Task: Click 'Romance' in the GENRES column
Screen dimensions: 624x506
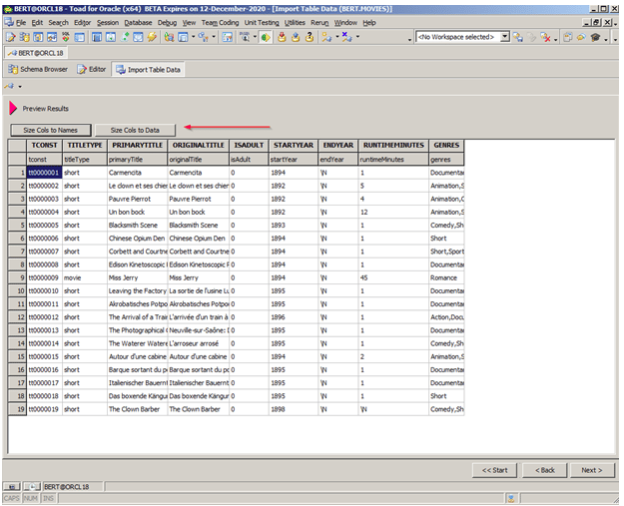Action: (446, 278)
